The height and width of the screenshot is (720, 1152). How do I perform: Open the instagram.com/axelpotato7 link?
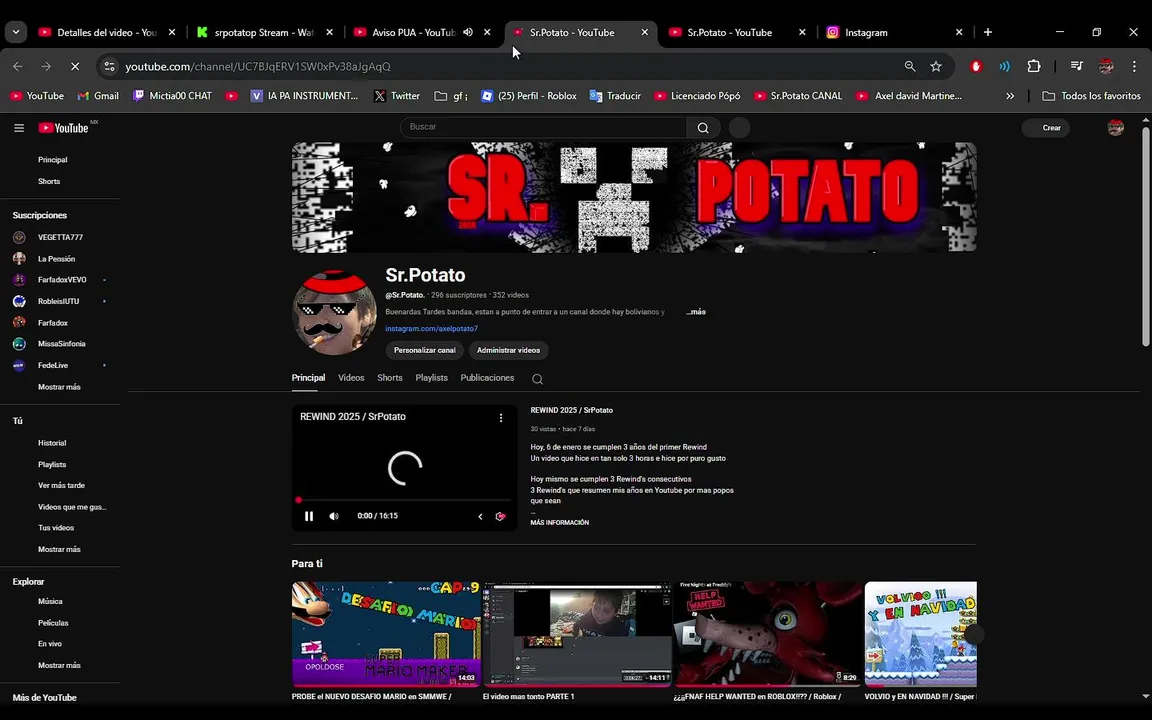(x=431, y=328)
